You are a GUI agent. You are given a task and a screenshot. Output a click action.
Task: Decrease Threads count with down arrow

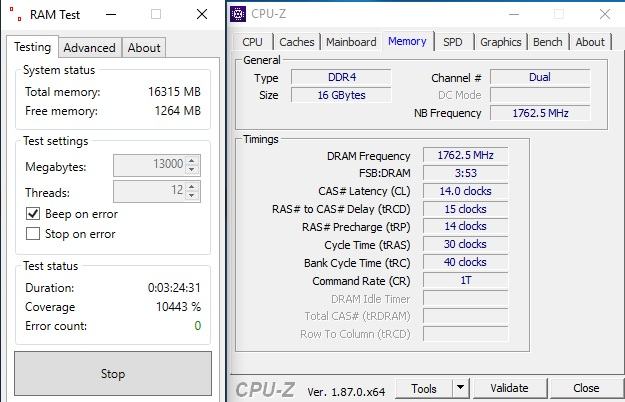(x=192, y=195)
